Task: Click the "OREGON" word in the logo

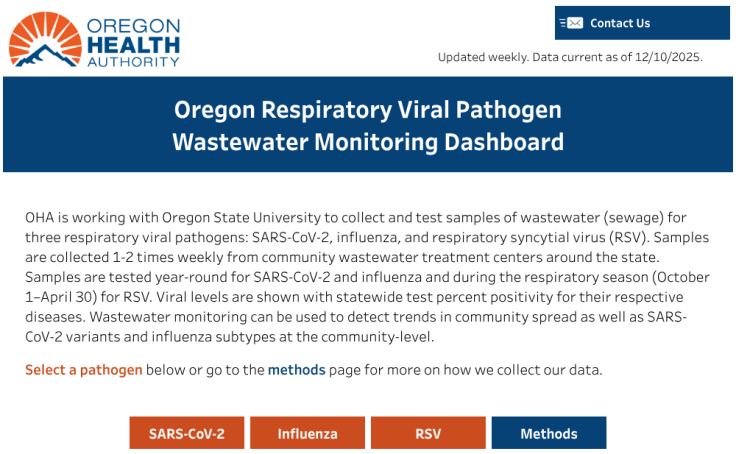Action: (x=133, y=25)
